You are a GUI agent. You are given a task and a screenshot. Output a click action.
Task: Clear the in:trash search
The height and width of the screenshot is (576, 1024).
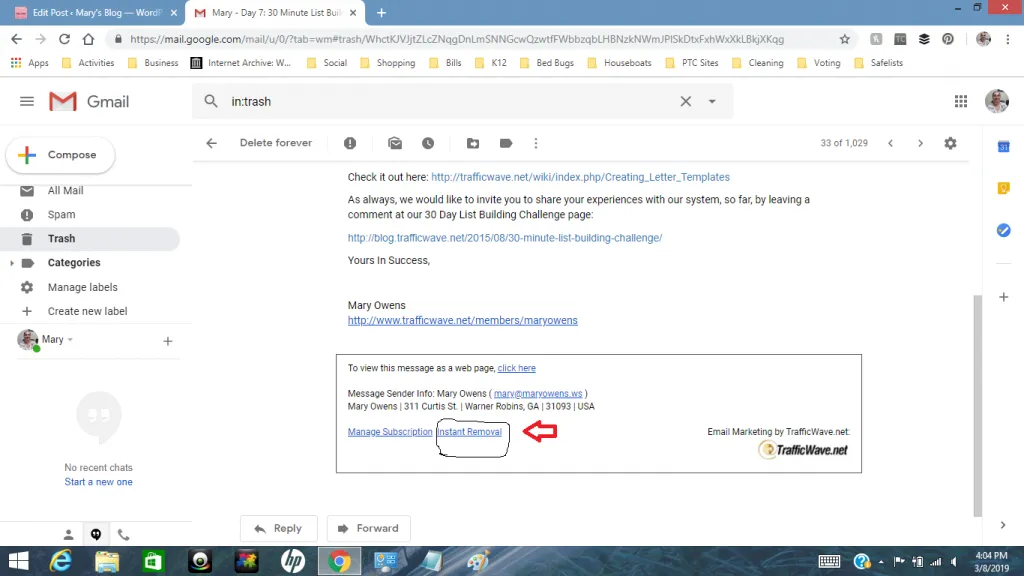pos(686,101)
